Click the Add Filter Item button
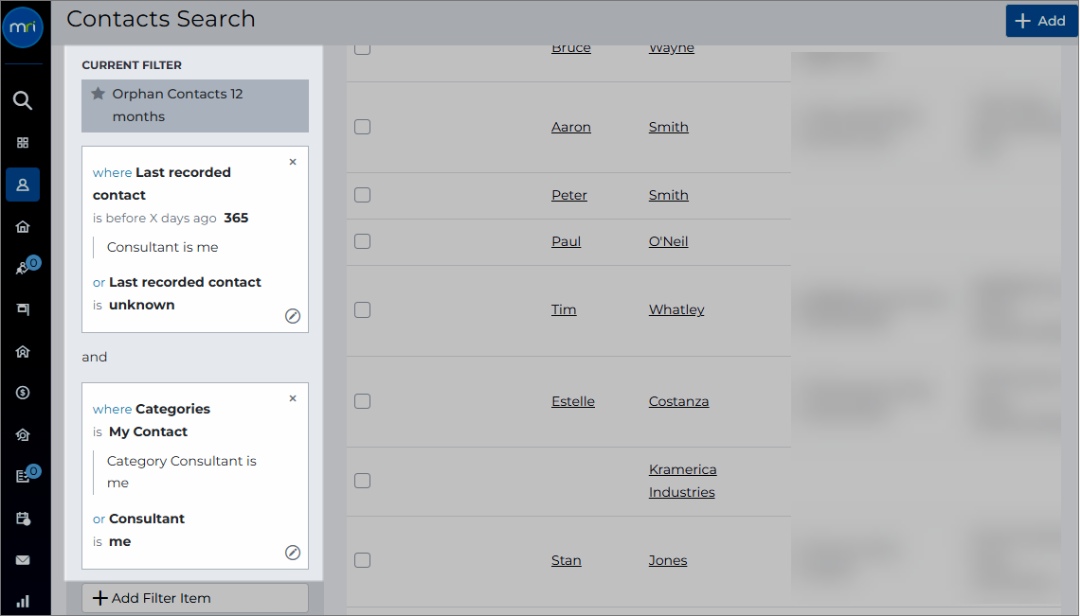1080x616 pixels. [x=195, y=598]
